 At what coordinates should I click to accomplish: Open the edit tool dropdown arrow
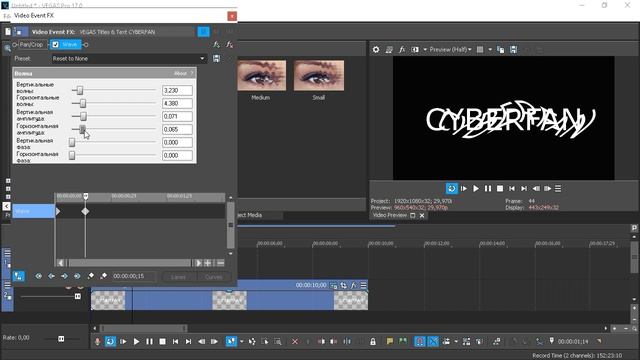[x=242, y=342]
